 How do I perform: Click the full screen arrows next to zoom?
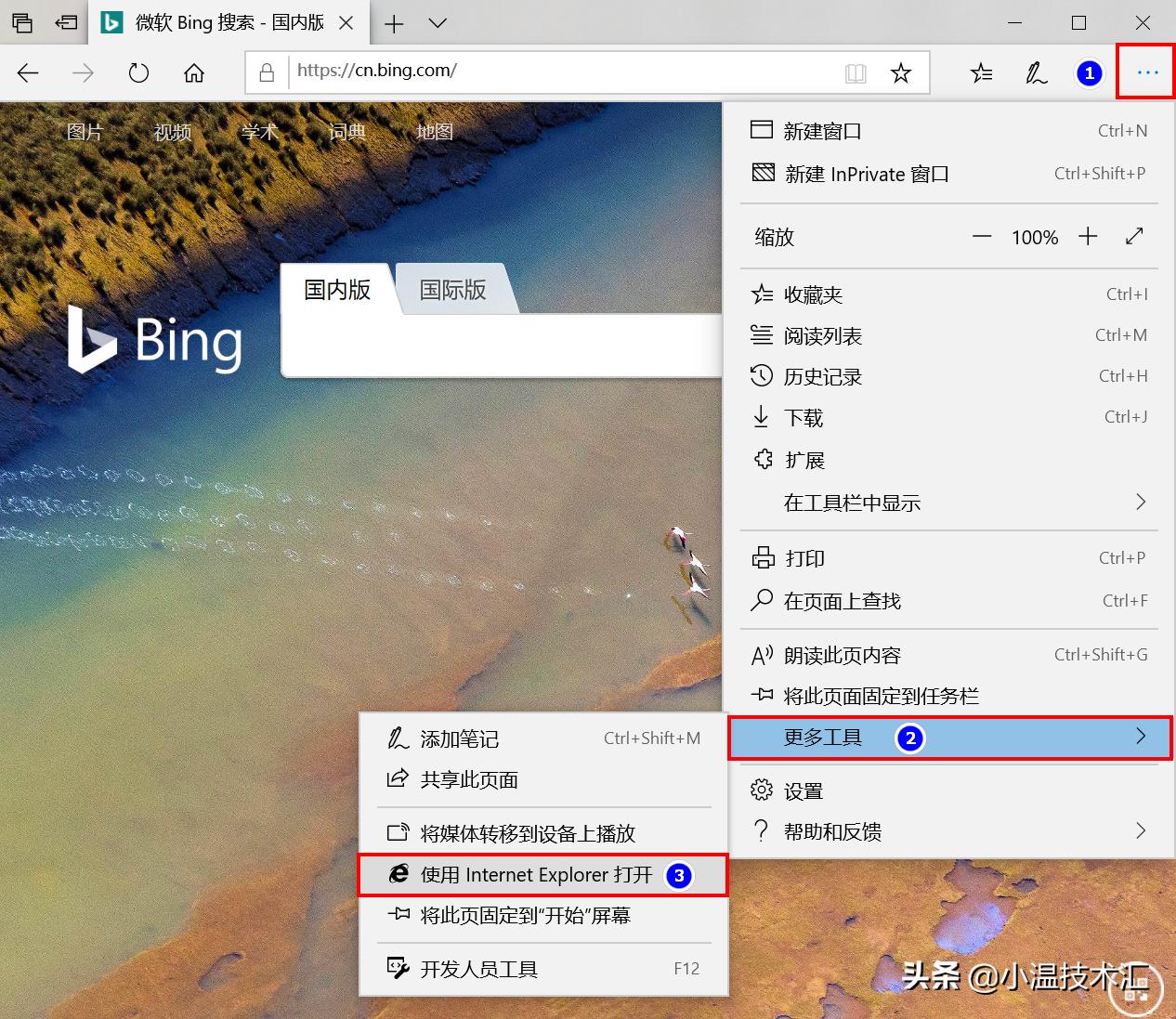click(1134, 237)
